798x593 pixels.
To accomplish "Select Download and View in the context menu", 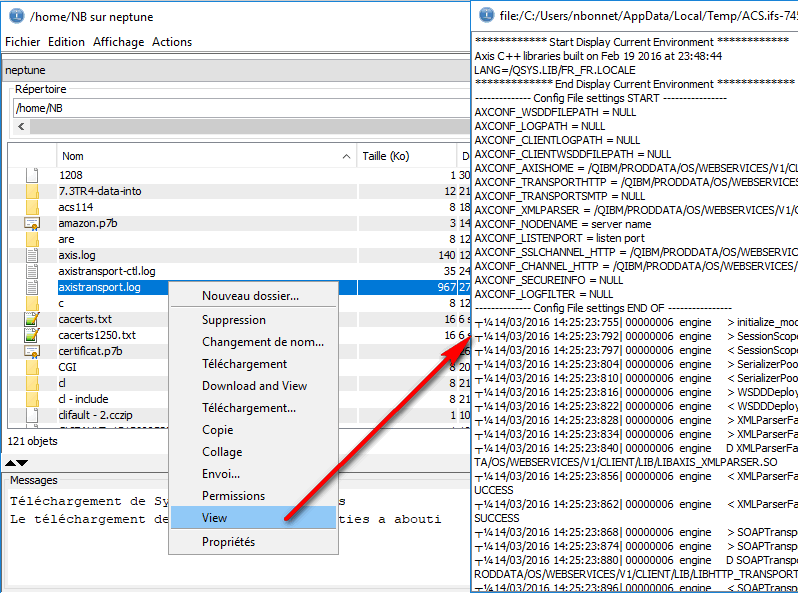I will 254,386.
